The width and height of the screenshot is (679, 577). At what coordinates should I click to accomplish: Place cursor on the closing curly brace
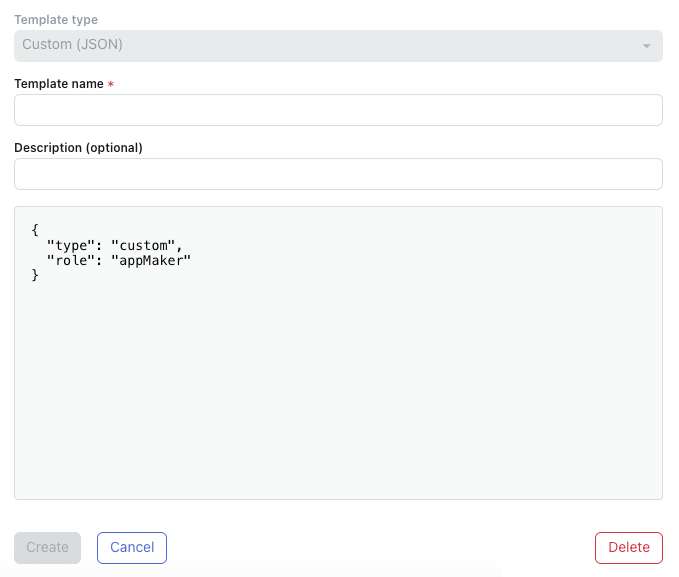click(x=35, y=274)
